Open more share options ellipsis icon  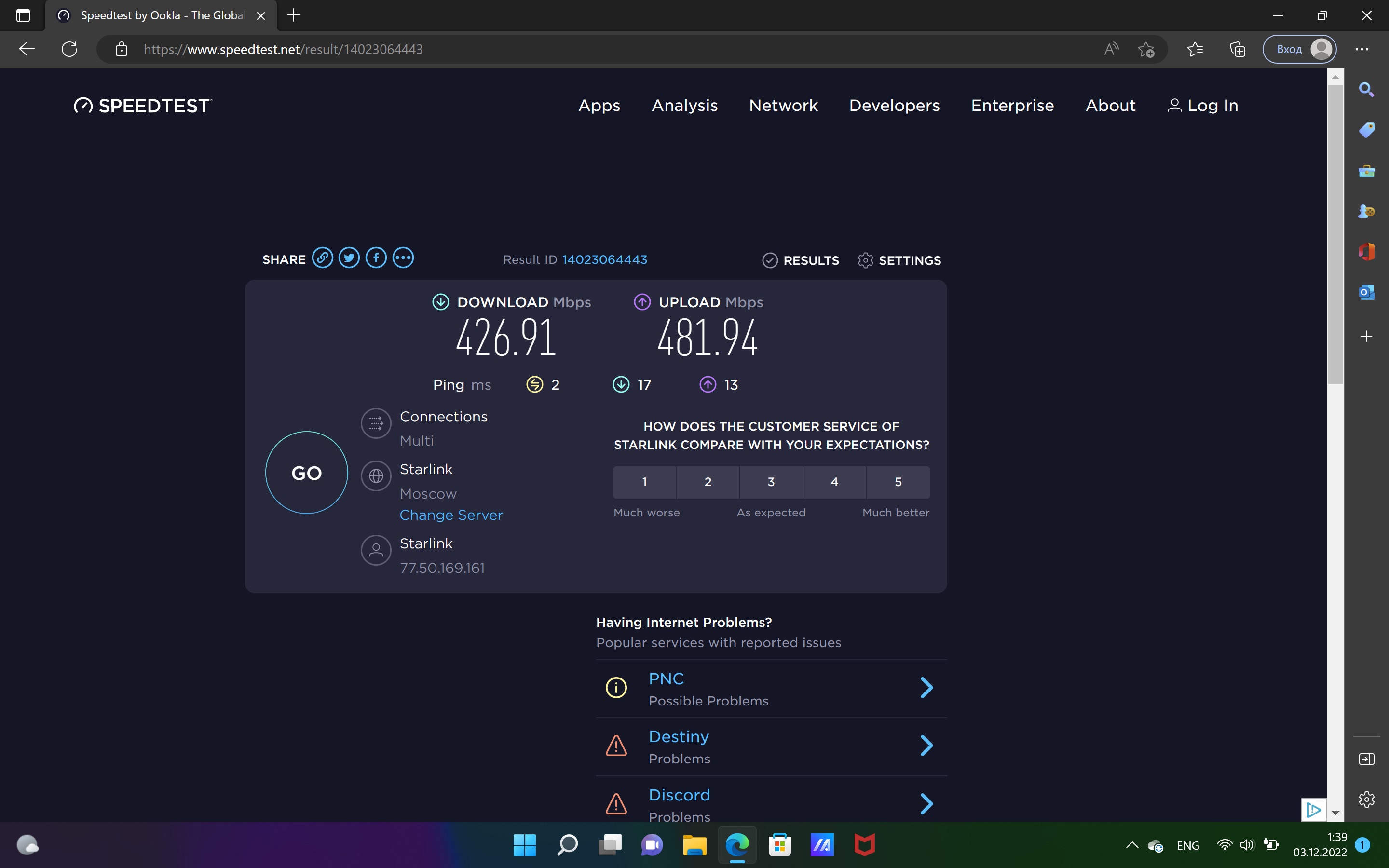click(403, 258)
